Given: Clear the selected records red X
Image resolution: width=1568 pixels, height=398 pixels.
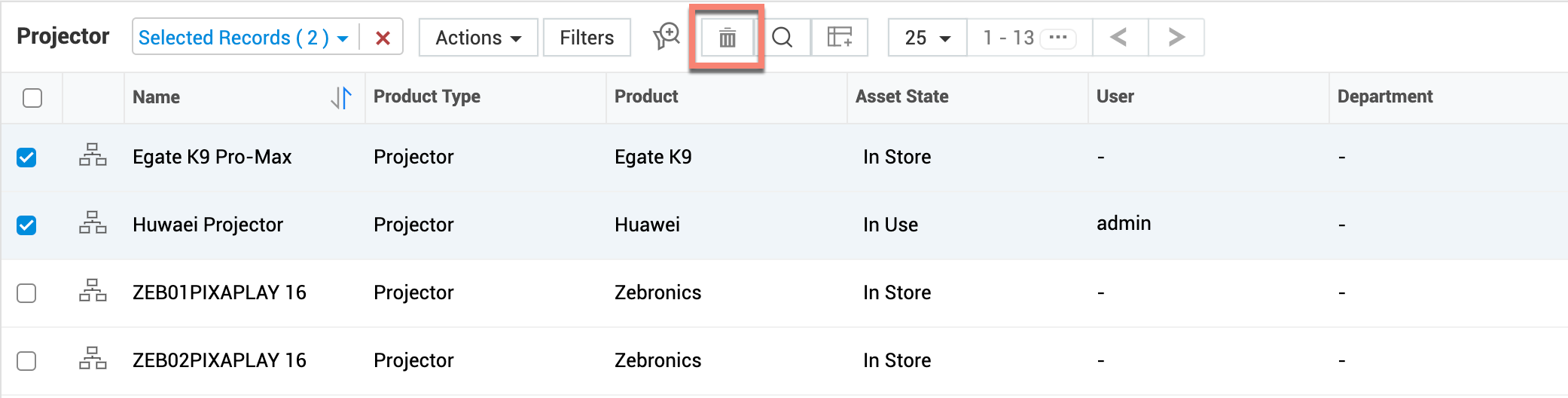Looking at the screenshot, I should 383,38.
